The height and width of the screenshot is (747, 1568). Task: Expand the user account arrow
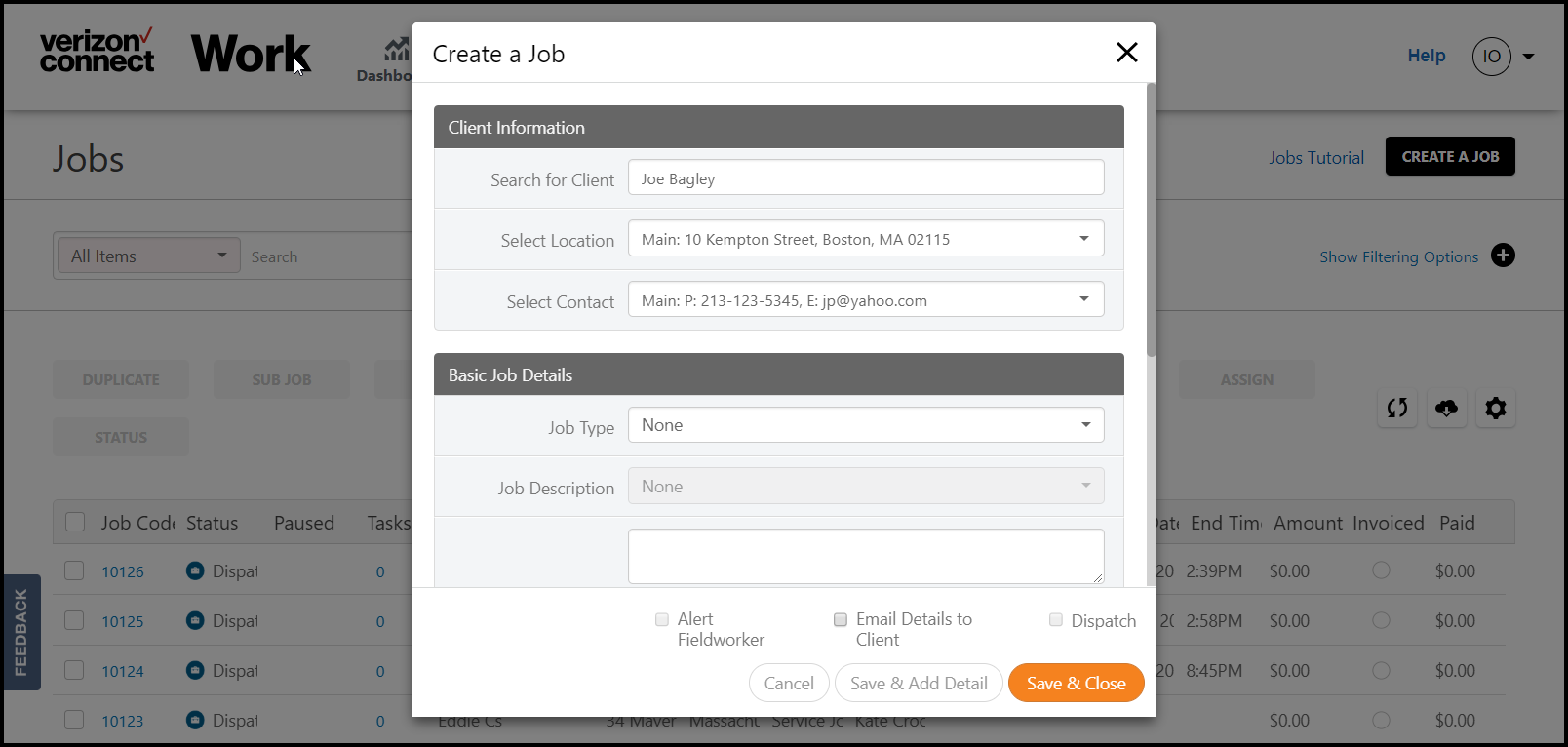[1528, 57]
